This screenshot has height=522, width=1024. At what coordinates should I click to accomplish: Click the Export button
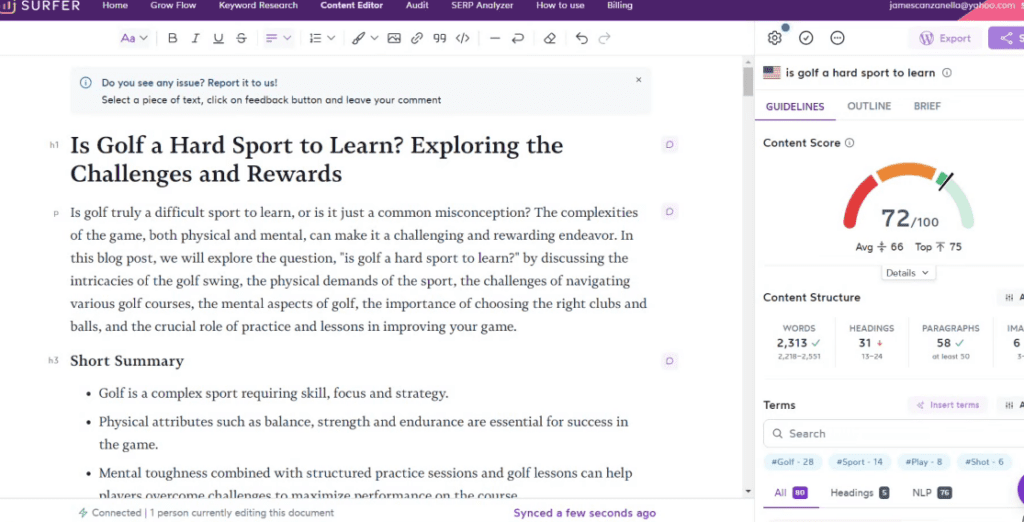point(945,38)
